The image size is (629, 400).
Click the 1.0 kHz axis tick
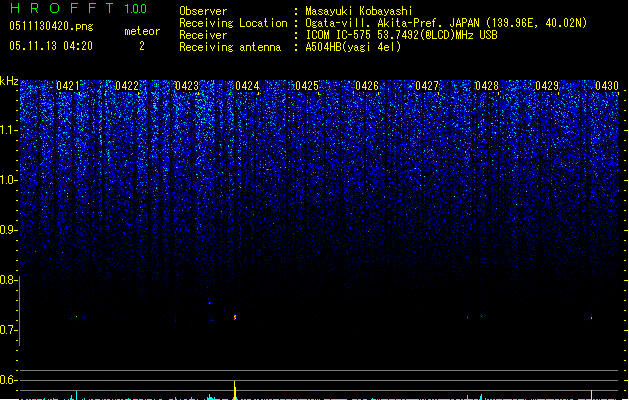9,180
